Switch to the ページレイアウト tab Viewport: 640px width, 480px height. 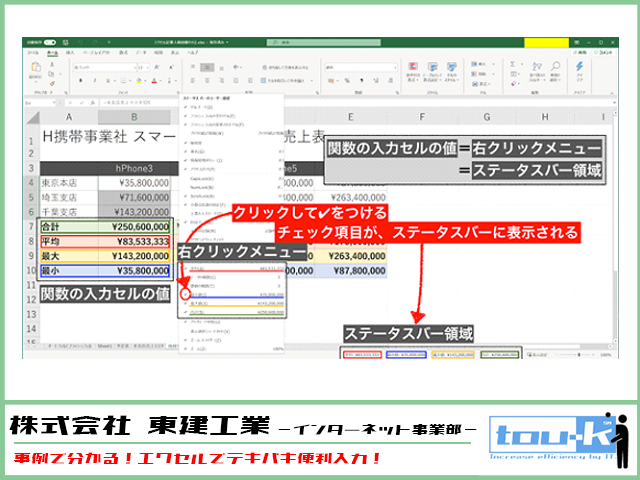96,53
